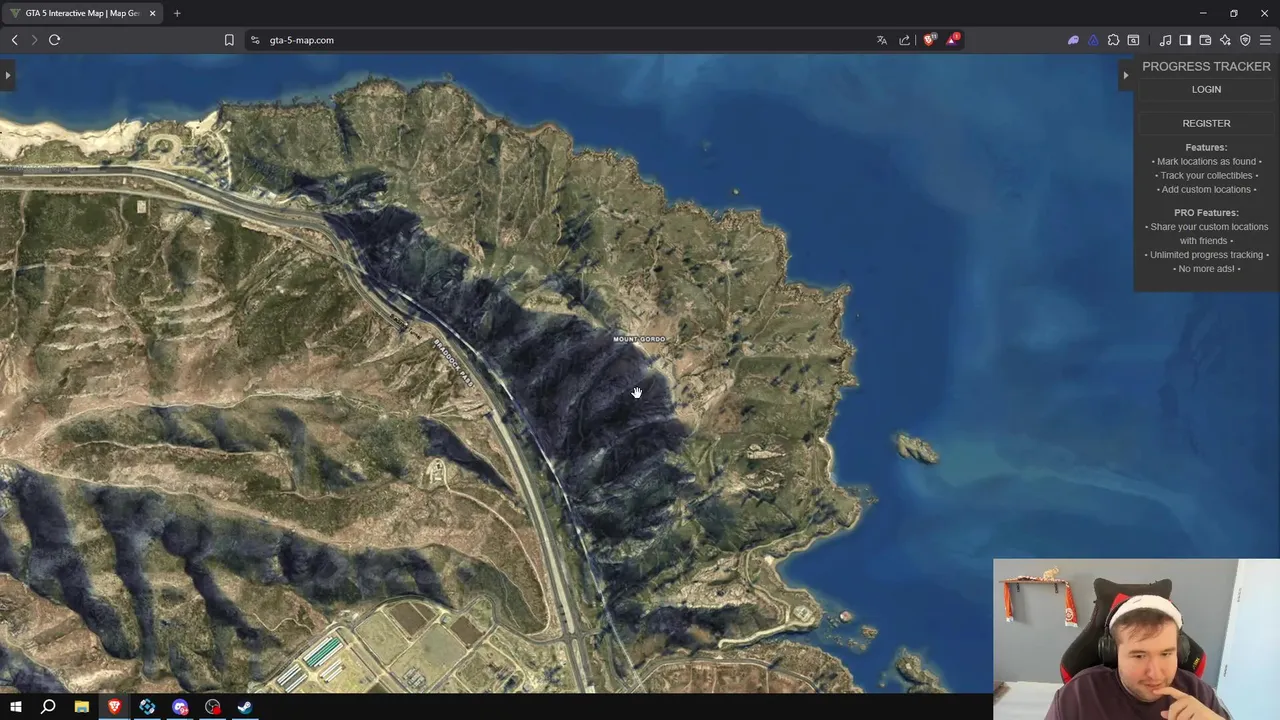Open the purple ghost extension icon
Screen dimensions: 1280x720
pos(1073,40)
